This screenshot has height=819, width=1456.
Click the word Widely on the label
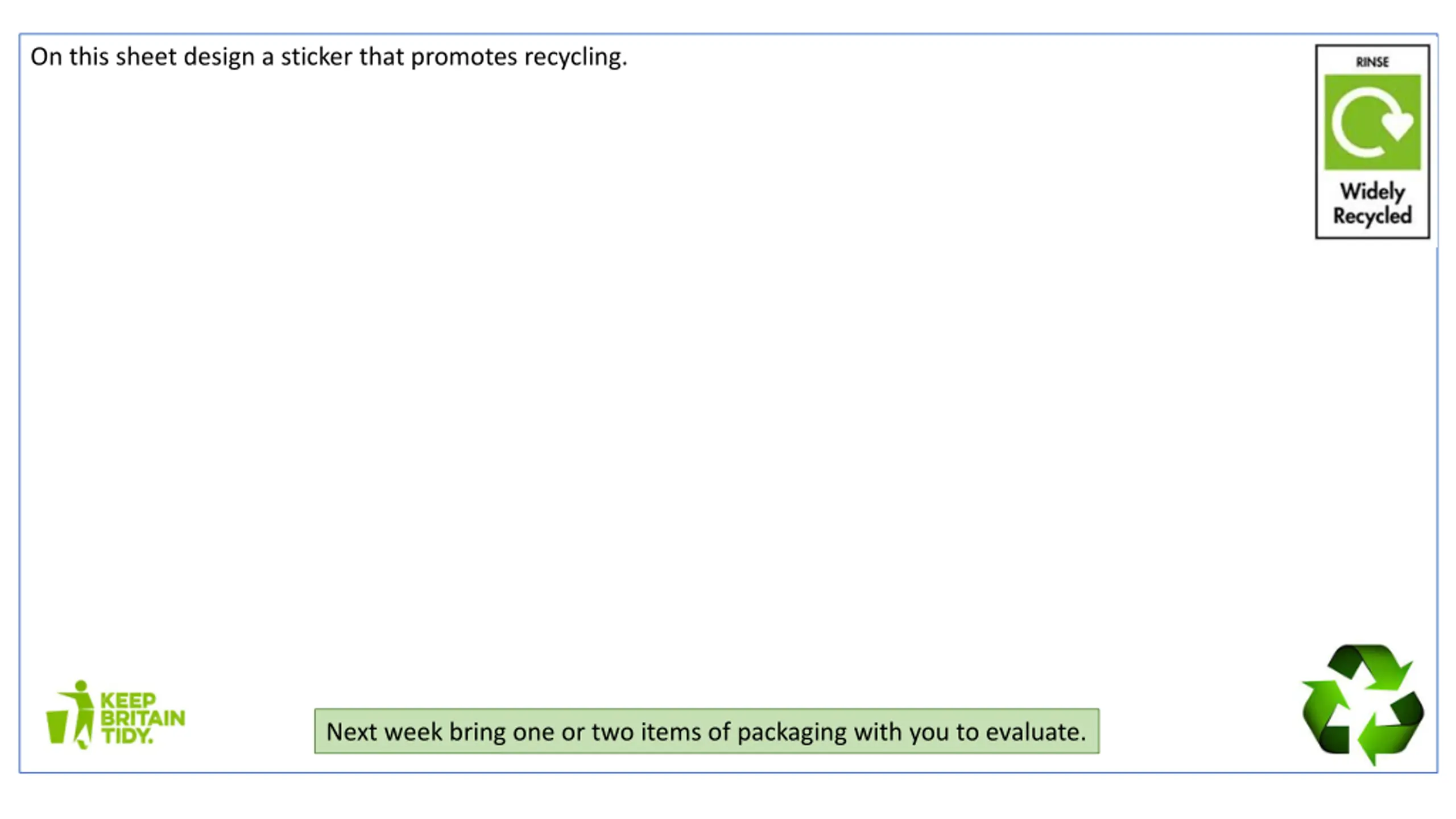1372,192
